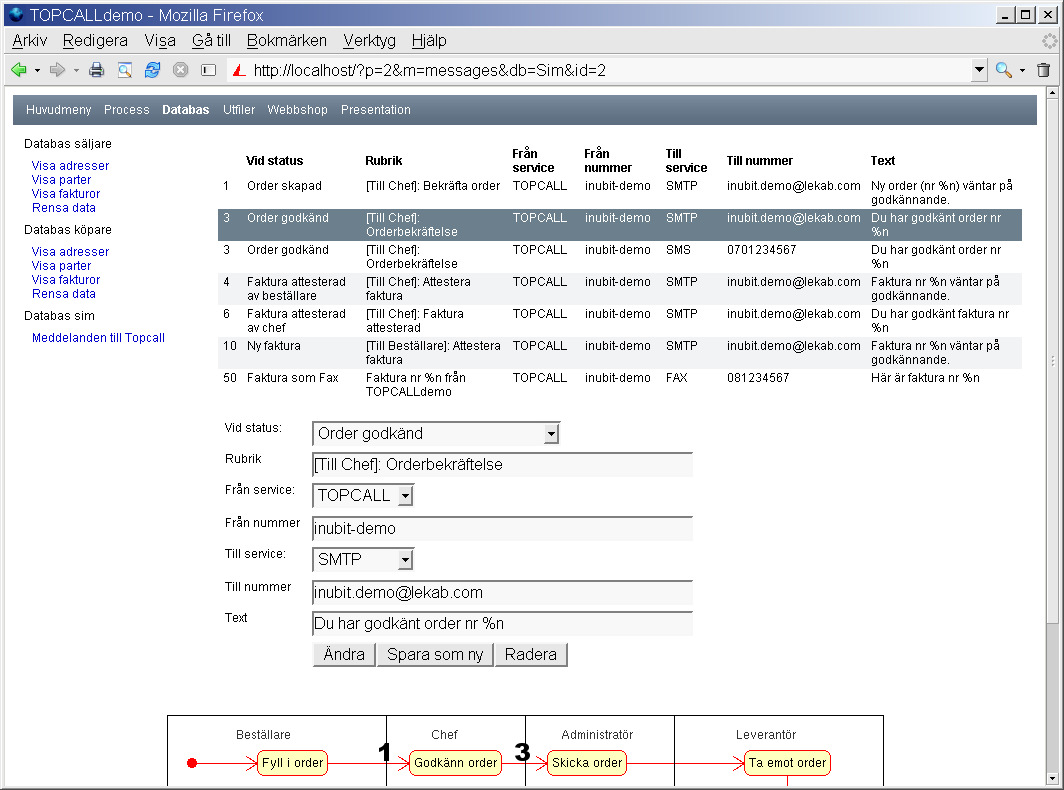Viewport: 1064px width, 790px height.
Task: Click the Ändra button
Action: tap(344, 654)
